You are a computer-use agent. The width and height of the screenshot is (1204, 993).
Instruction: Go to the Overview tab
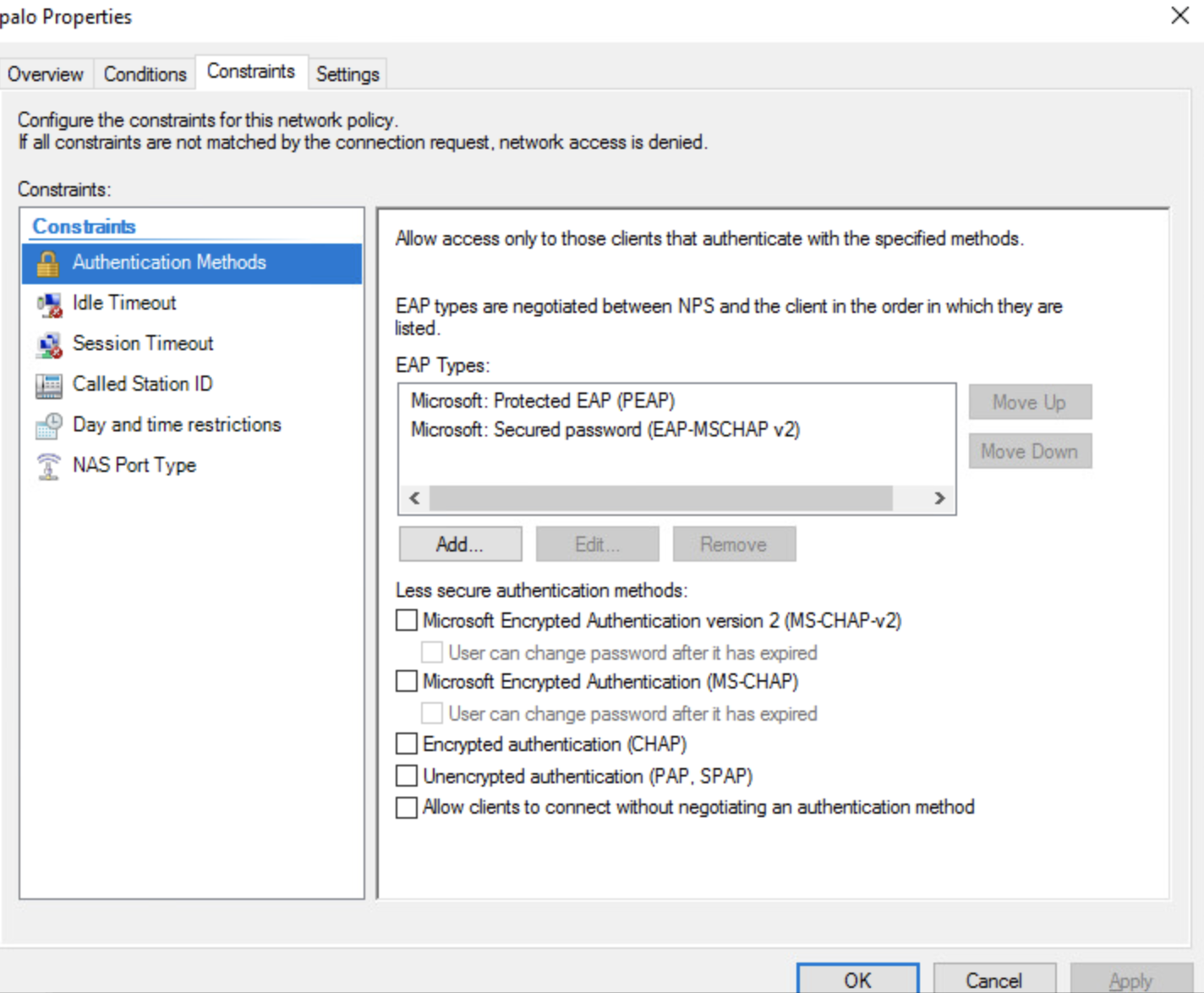(46, 74)
